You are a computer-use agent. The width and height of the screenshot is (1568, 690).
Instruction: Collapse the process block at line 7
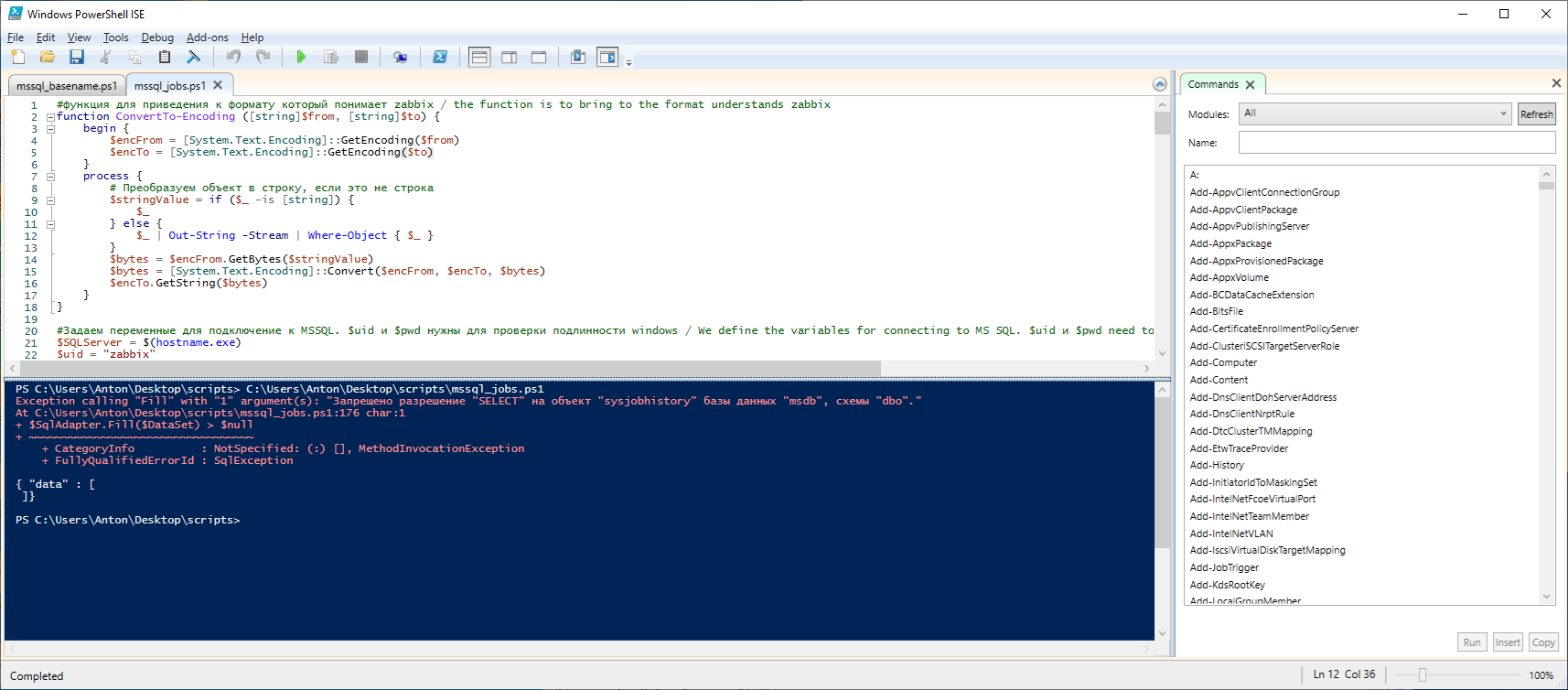pos(50,177)
